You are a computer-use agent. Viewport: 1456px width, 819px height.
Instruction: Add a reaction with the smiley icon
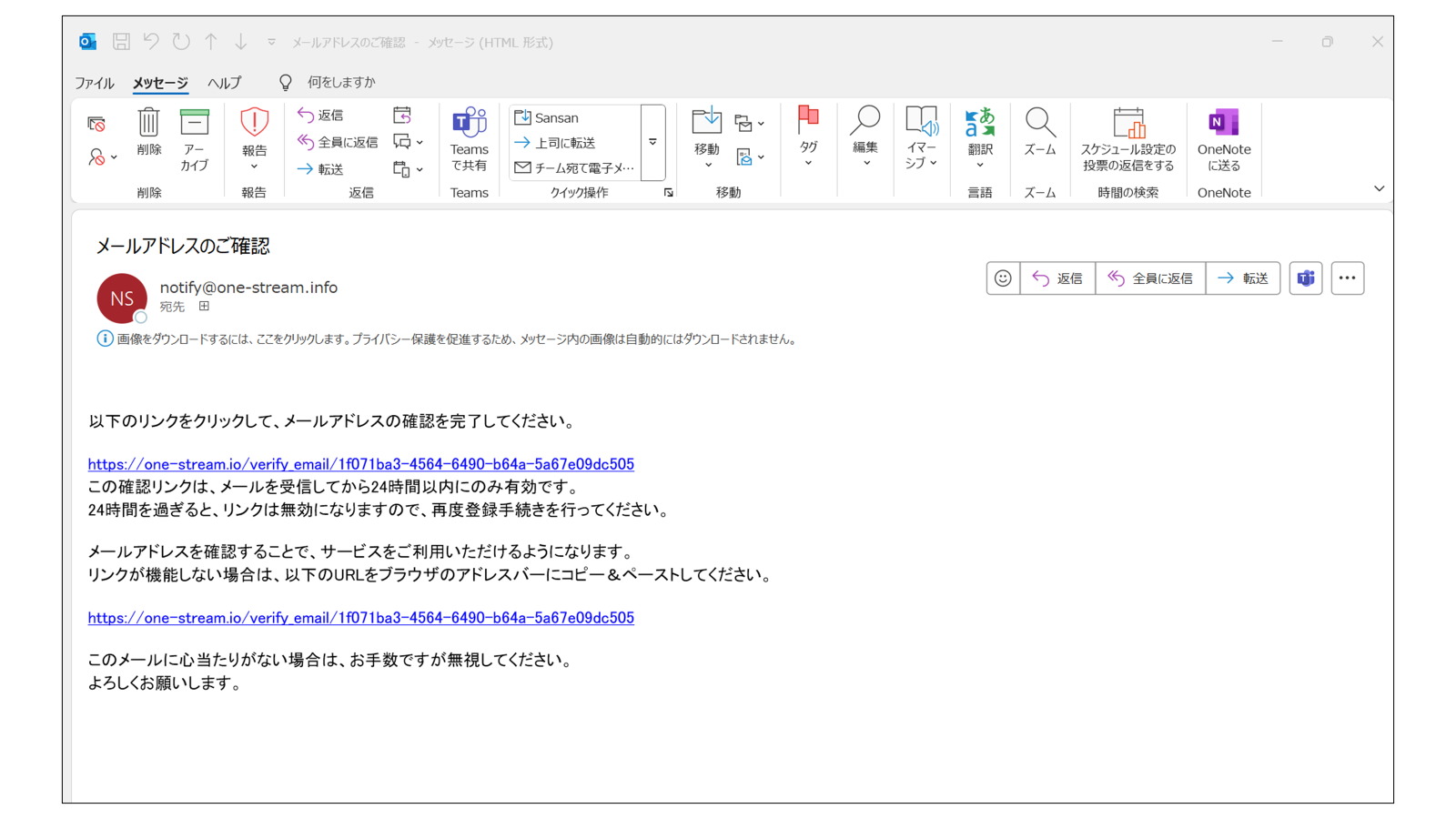coord(1003,278)
